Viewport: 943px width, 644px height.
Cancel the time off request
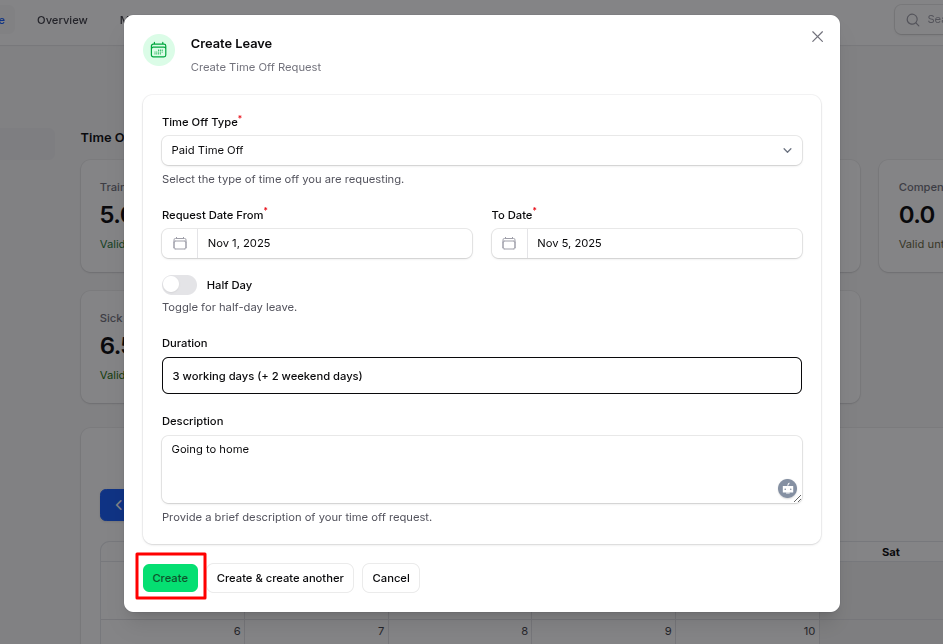[391, 578]
